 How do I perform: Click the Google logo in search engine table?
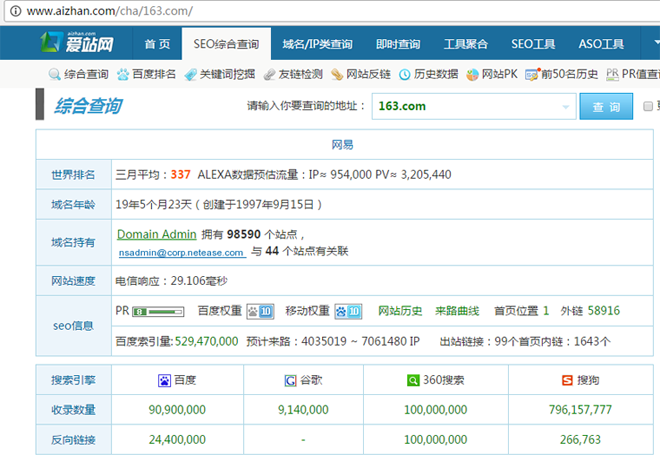pyautogui.click(x=290, y=381)
